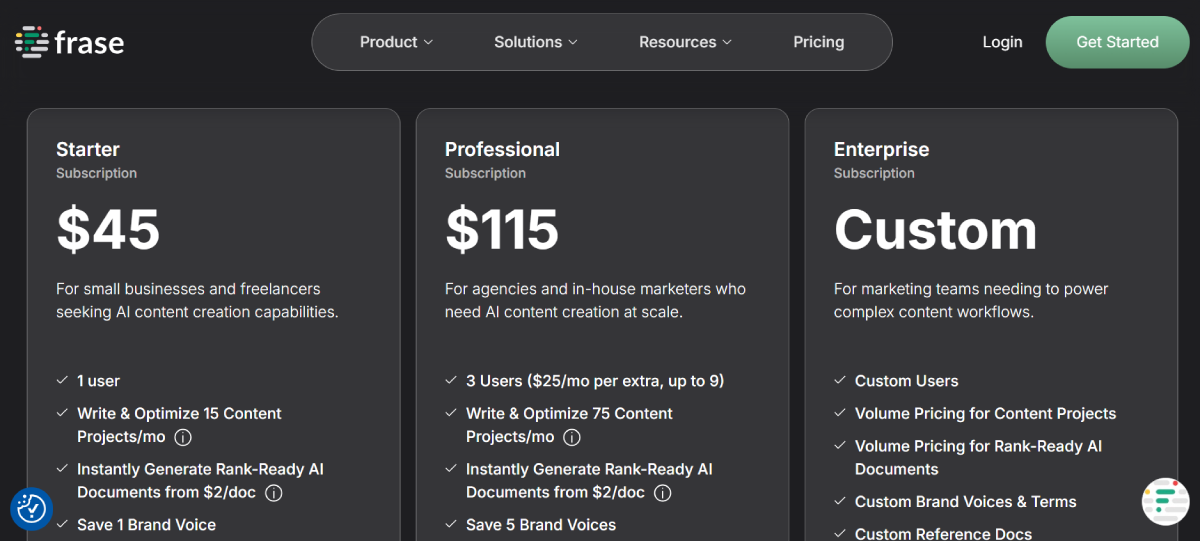Select the Starter plan heading
The image size is (1200, 541).
click(x=88, y=149)
